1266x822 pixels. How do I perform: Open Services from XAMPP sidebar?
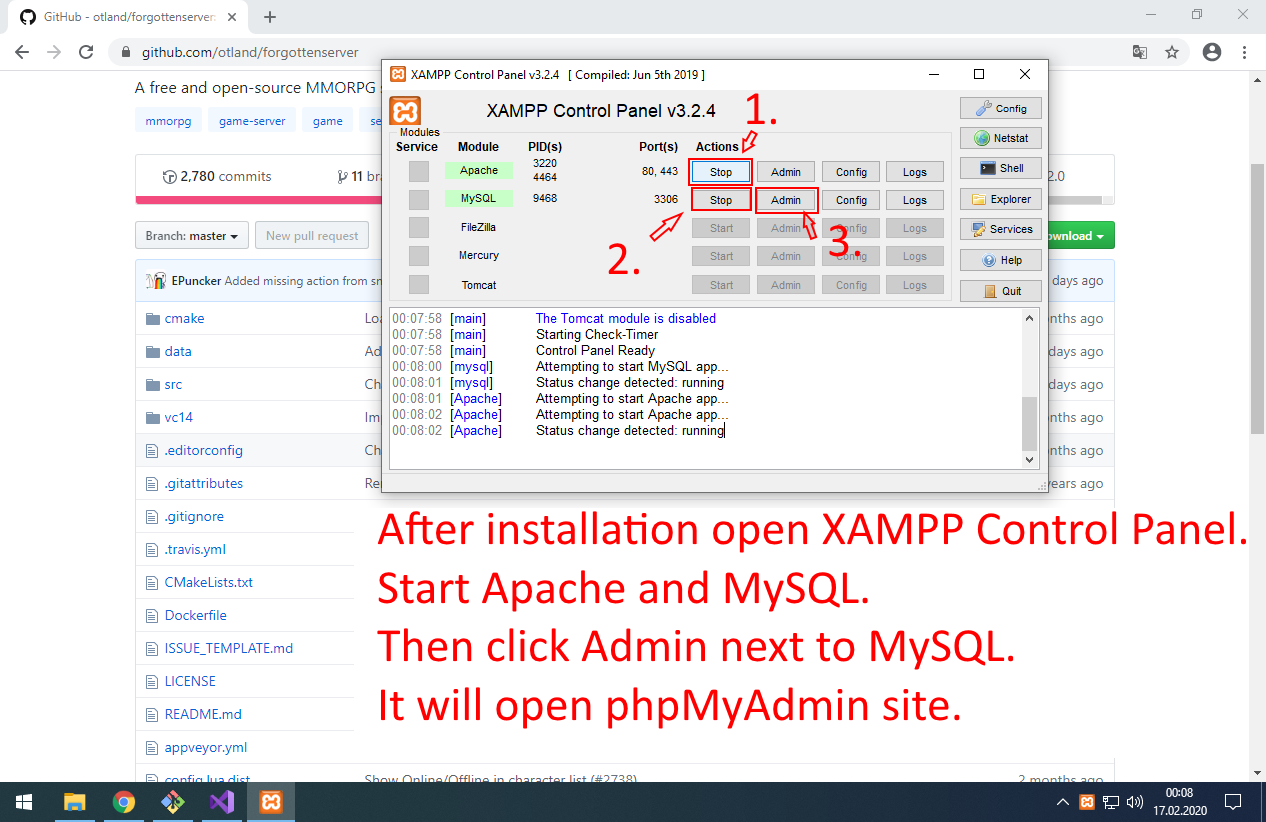coord(1001,229)
